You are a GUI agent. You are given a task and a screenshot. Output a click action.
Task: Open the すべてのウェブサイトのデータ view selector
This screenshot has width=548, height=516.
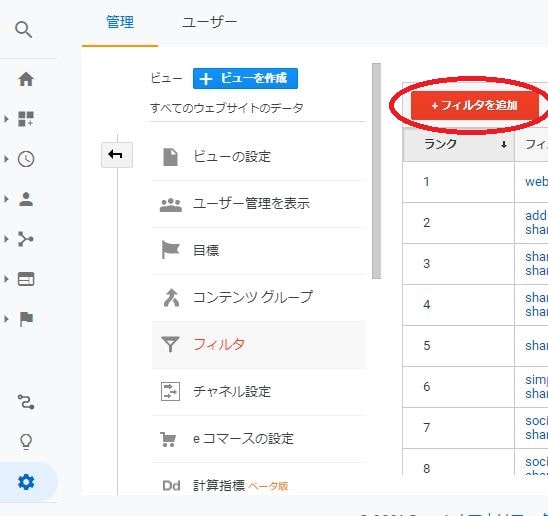point(226,108)
